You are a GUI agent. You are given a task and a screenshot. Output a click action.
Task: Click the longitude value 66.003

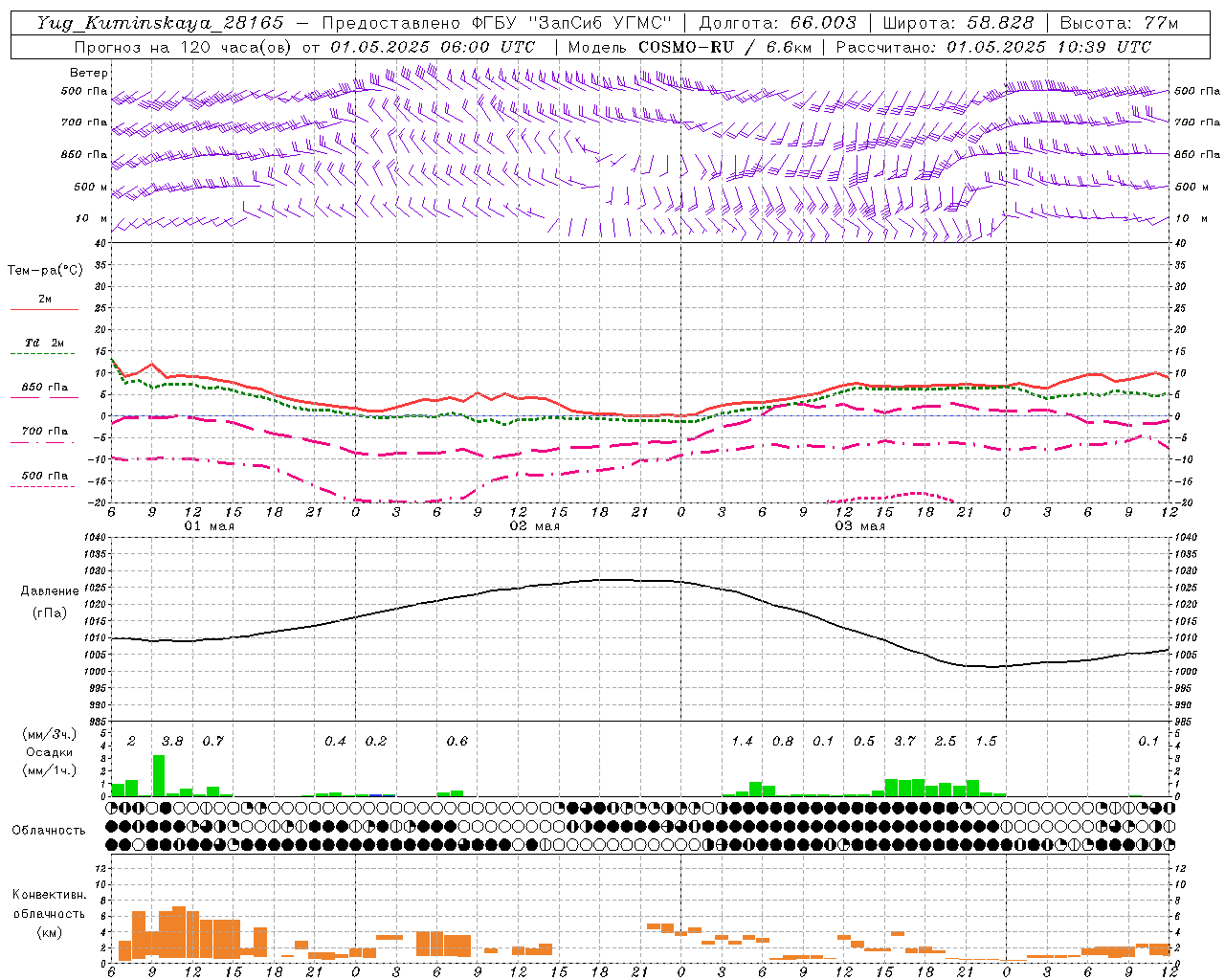coord(823,23)
